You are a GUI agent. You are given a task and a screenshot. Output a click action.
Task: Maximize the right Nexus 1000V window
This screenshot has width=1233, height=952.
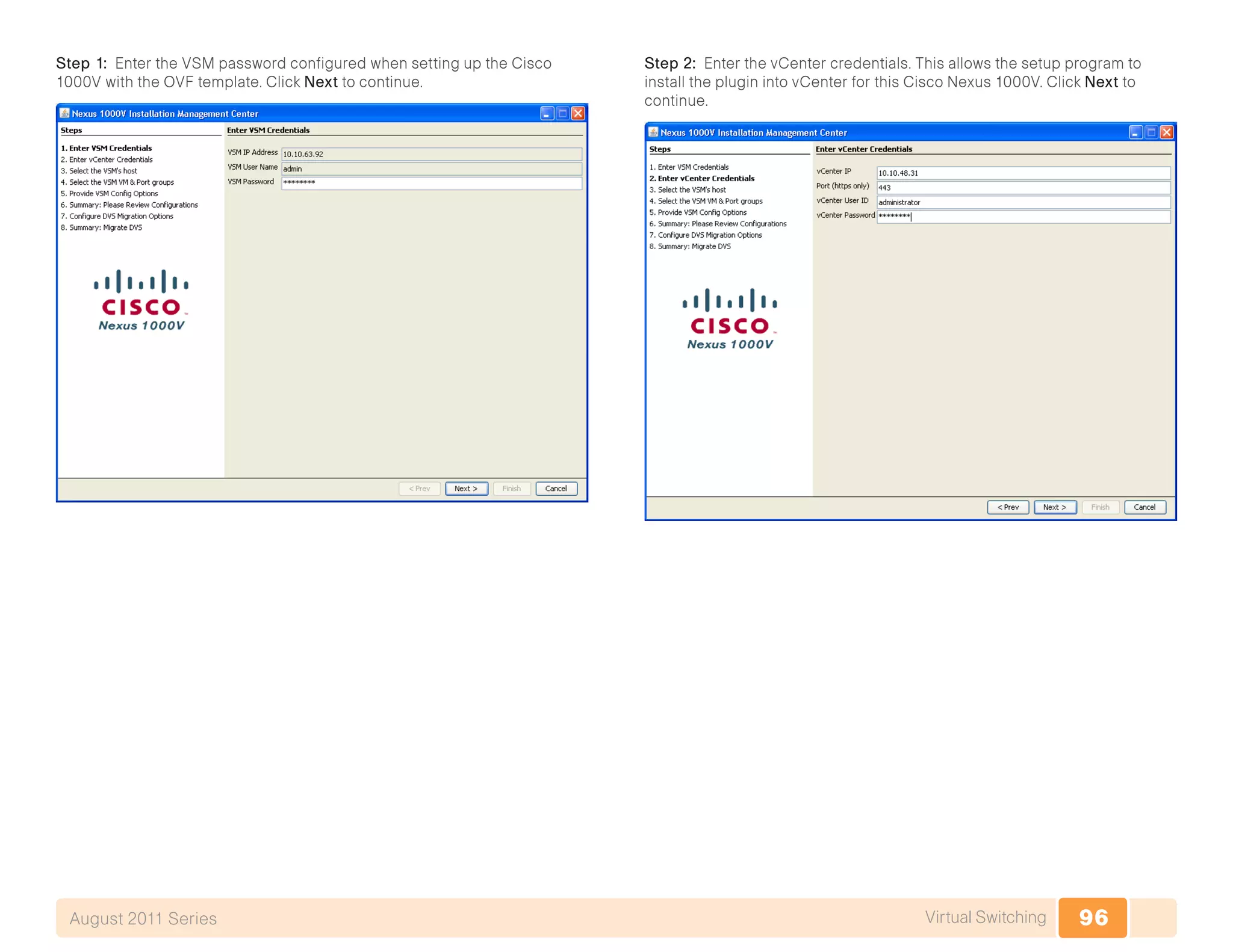pos(1151,132)
